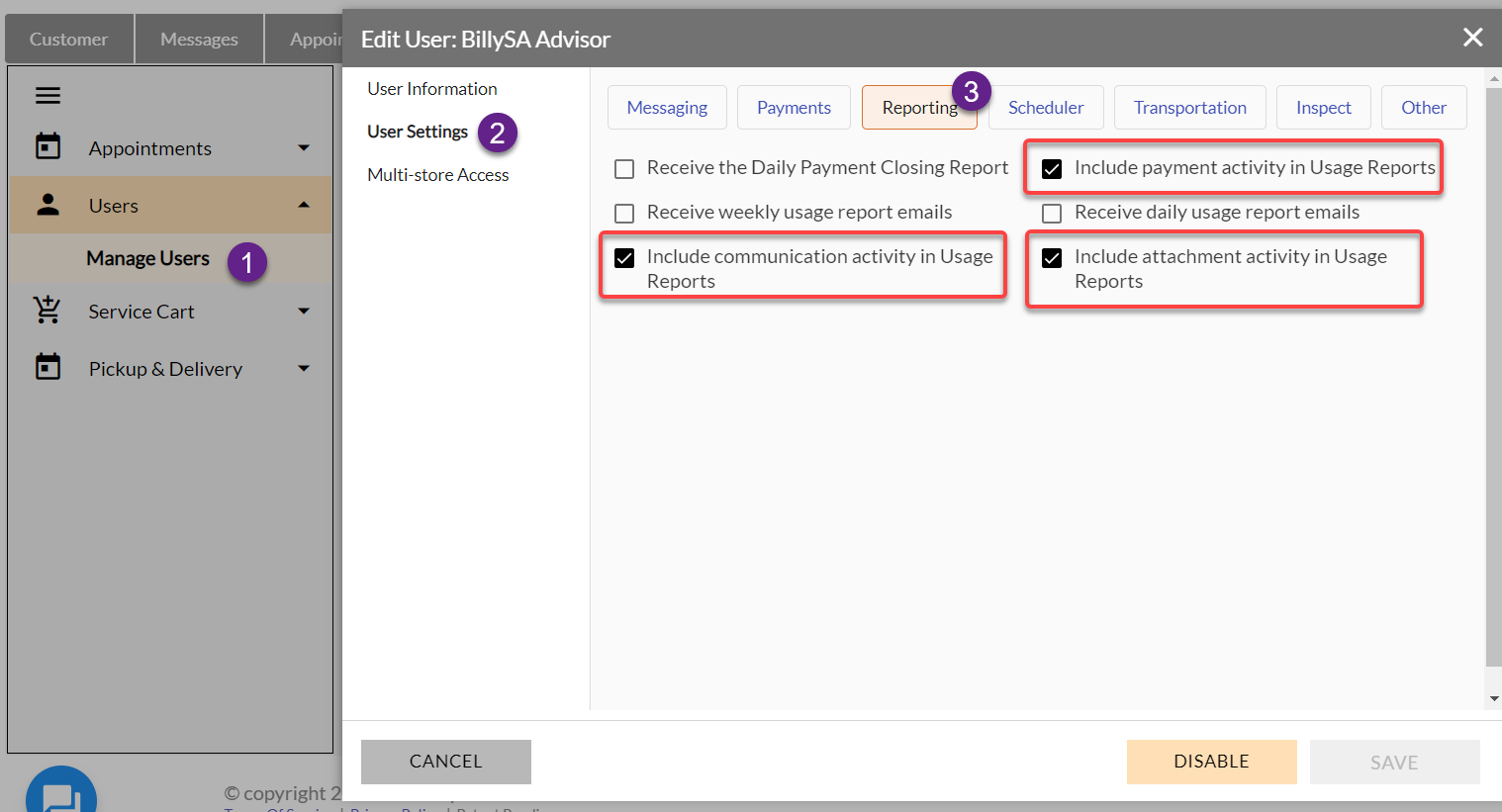Click the scrollbar up arrow
Screen dimensions: 1502x812
pyautogui.click(x=1494, y=77)
